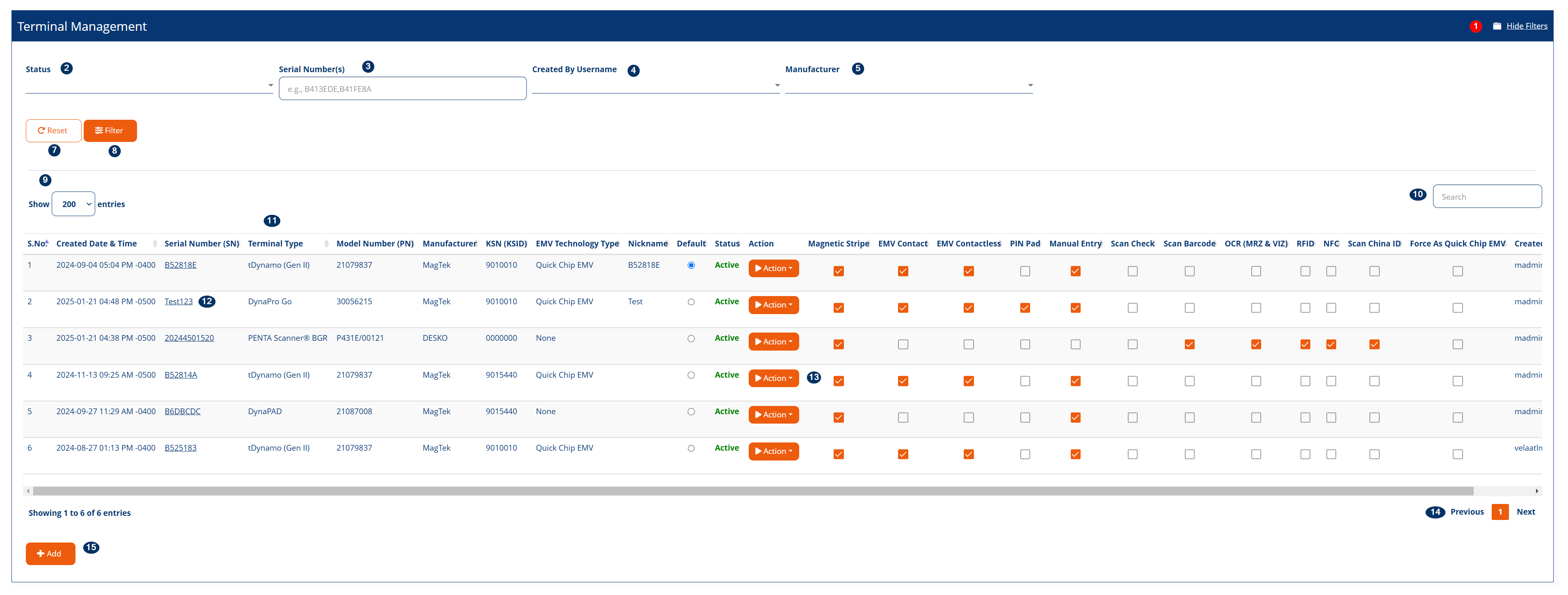Viewport: 1568px width, 595px height.
Task: Uncheck Magnetic Stripe for serial B52818E
Action: click(839, 271)
